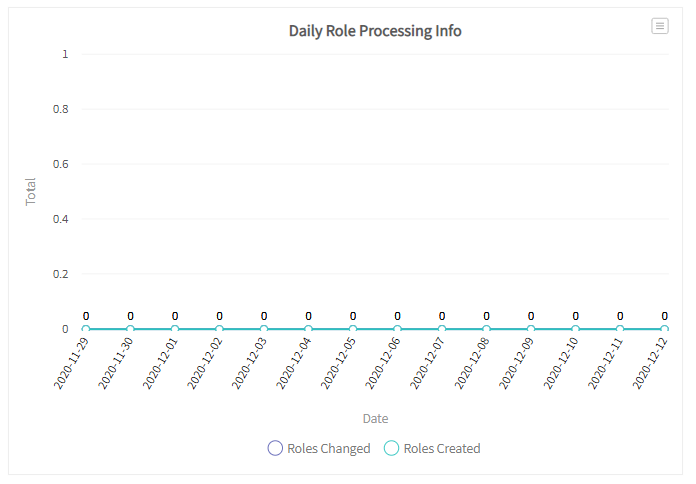The width and height of the screenshot is (696, 484).
Task: Click the 2020-12-08 data point
Action: pos(486,329)
